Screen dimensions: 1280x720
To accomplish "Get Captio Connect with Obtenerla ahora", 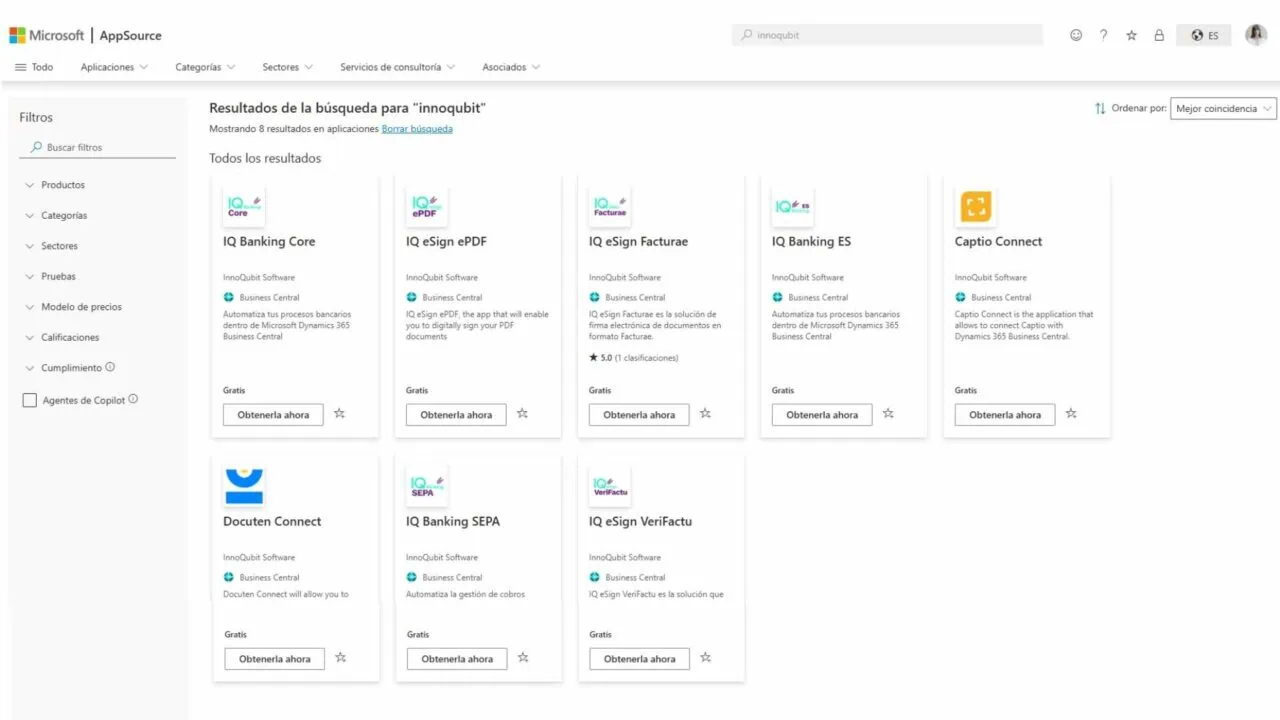I will click(1005, 414).
